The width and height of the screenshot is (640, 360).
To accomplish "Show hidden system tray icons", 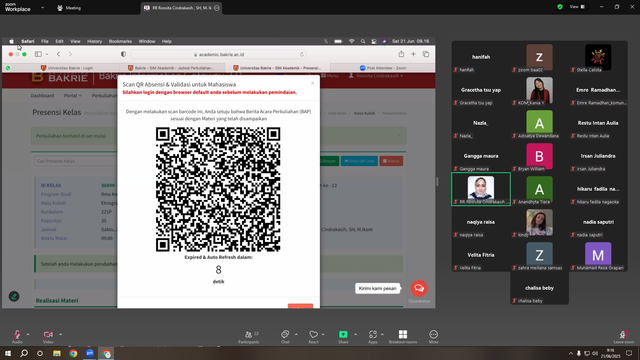I will [571, 353].
